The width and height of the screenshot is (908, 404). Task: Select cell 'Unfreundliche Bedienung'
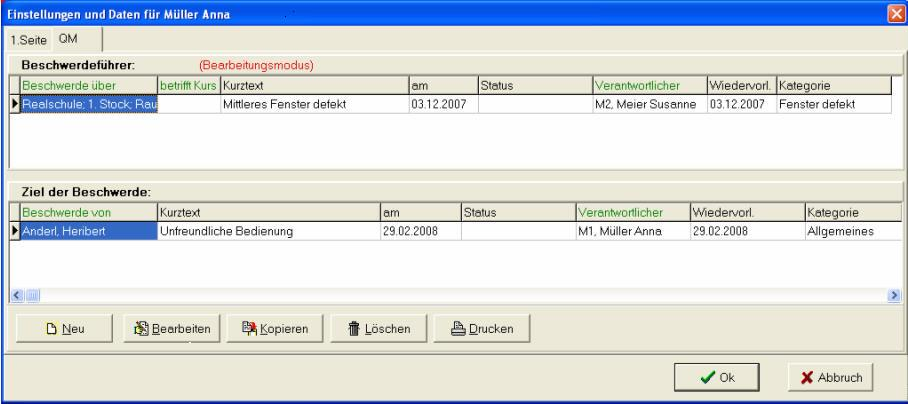tap(269, 231)
